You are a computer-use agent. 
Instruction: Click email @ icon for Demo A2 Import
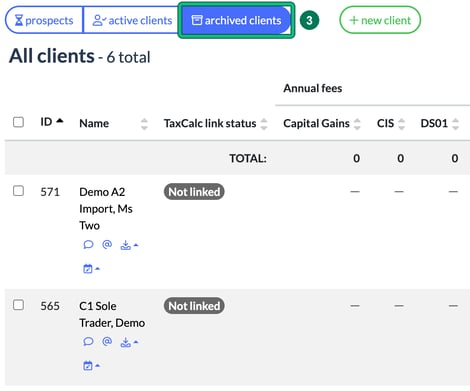click(x=107, y=244)
